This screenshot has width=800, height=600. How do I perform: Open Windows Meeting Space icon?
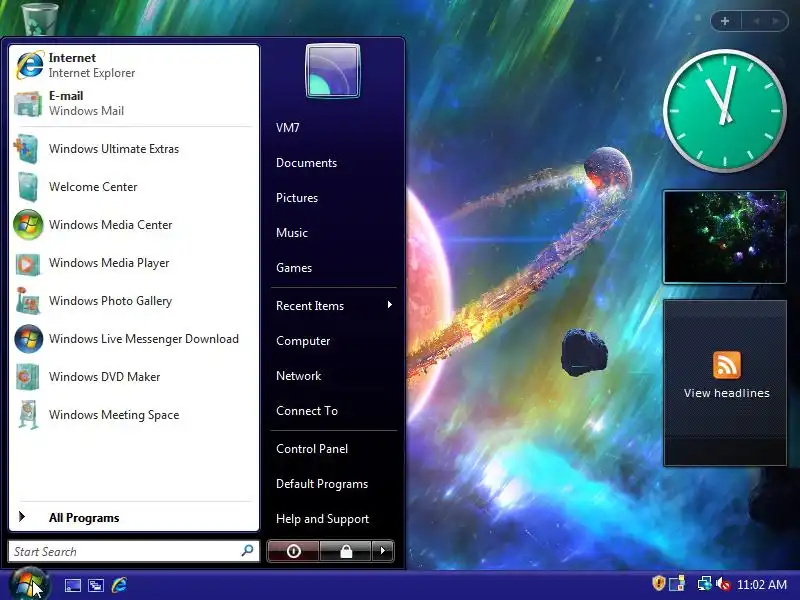tap(28, 414)
